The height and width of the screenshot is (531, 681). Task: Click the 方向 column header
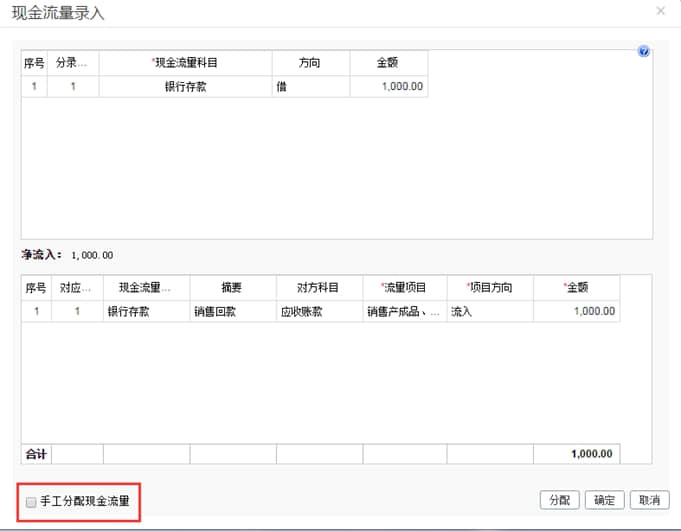point(311,63)
